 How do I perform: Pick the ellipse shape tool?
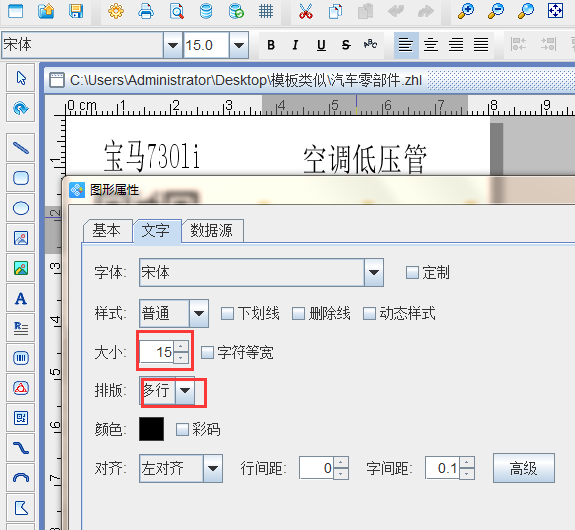tap(21, 208)
